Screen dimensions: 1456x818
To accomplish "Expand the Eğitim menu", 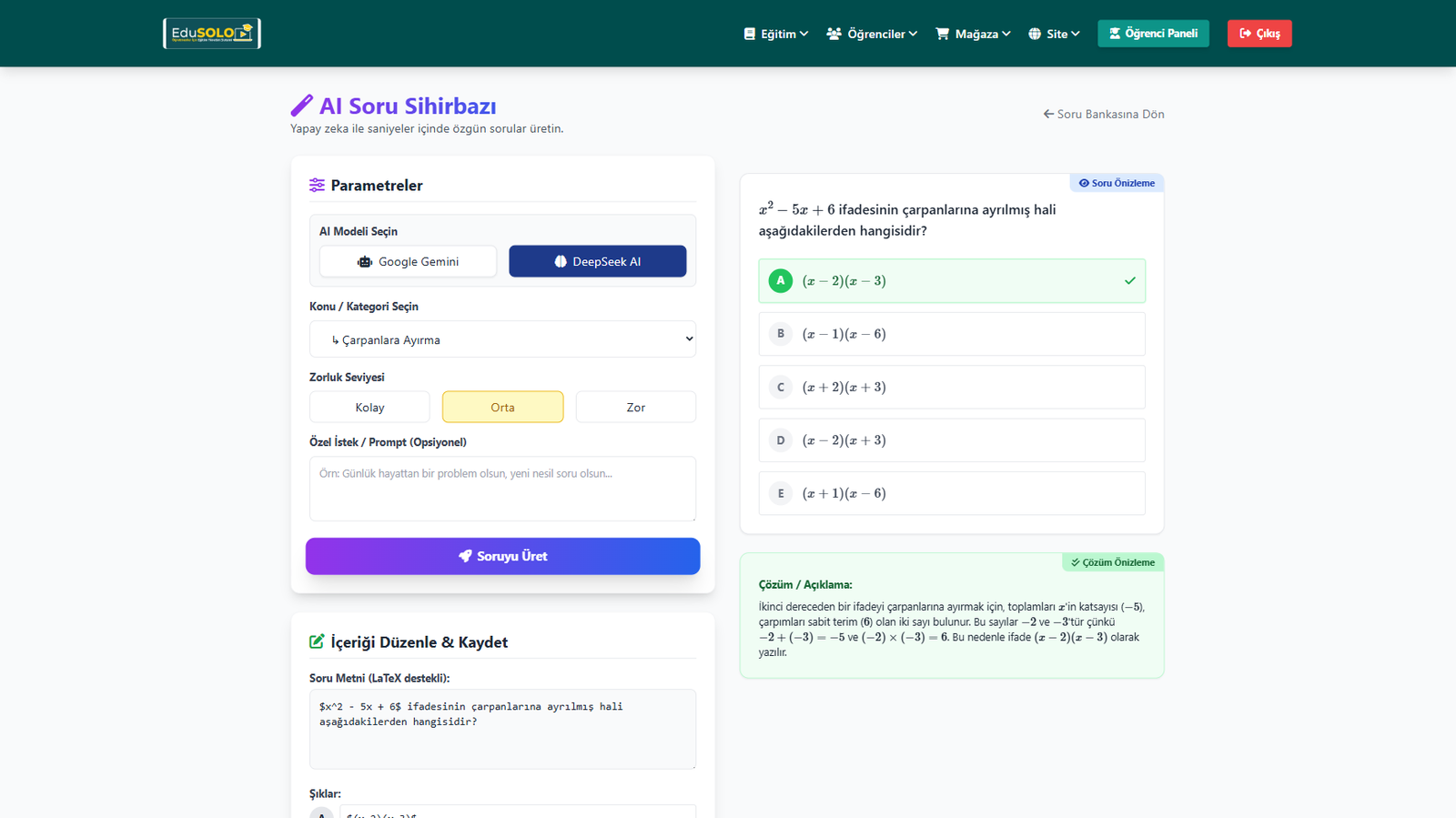I will tap(776, 34).
